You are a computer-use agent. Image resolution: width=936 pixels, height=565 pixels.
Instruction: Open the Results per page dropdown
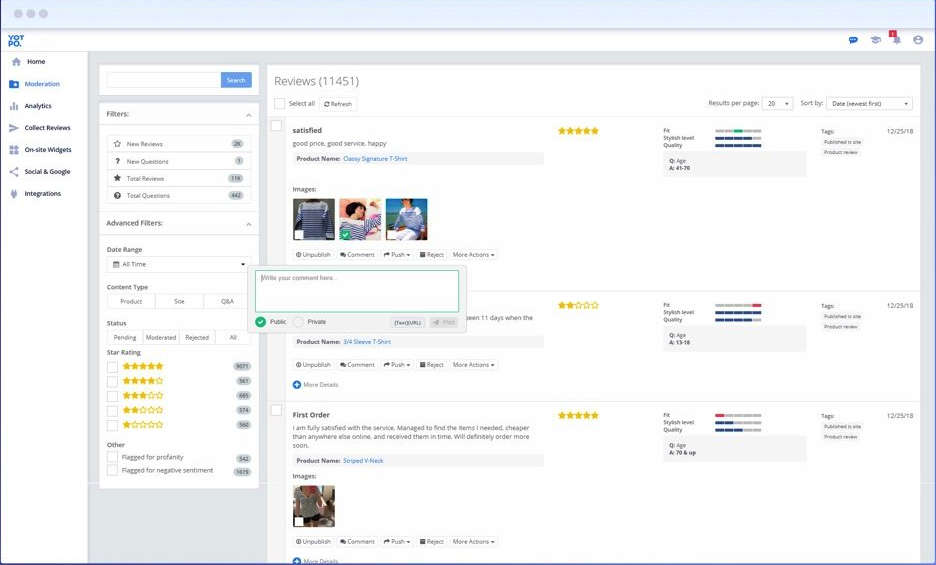pos(777,103)
